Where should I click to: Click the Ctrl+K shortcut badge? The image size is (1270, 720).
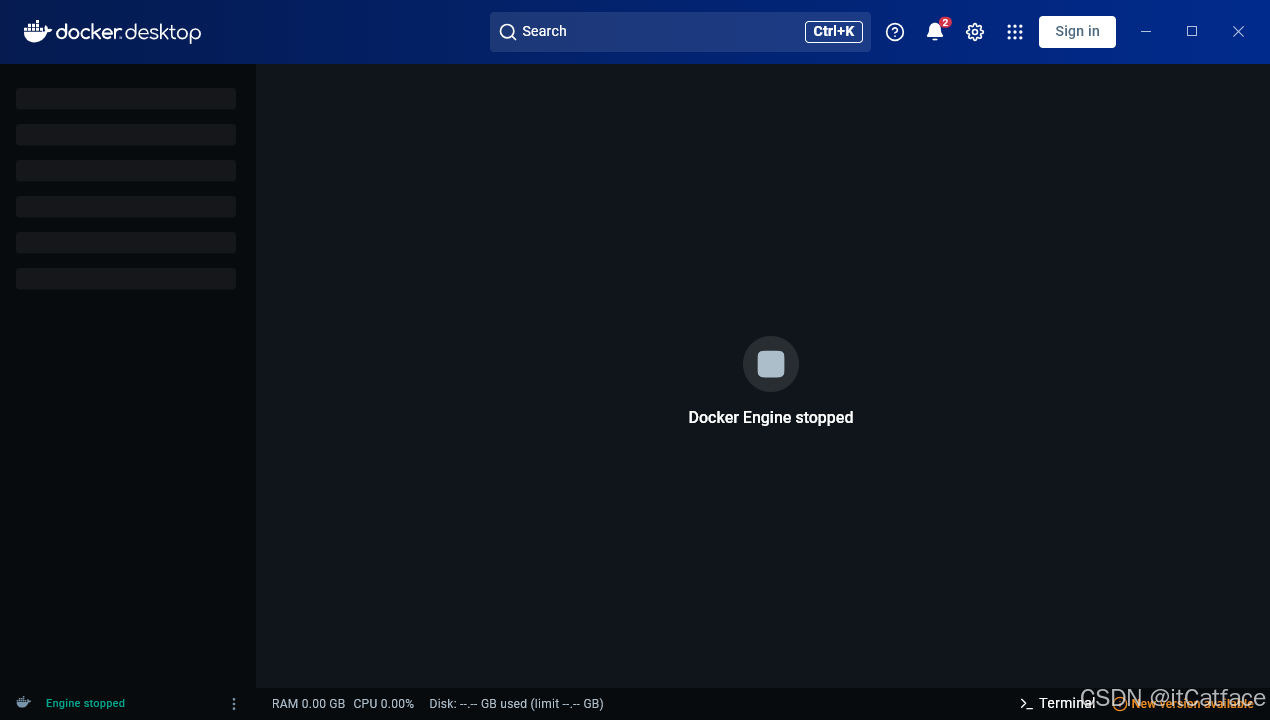tap(834, 32)
